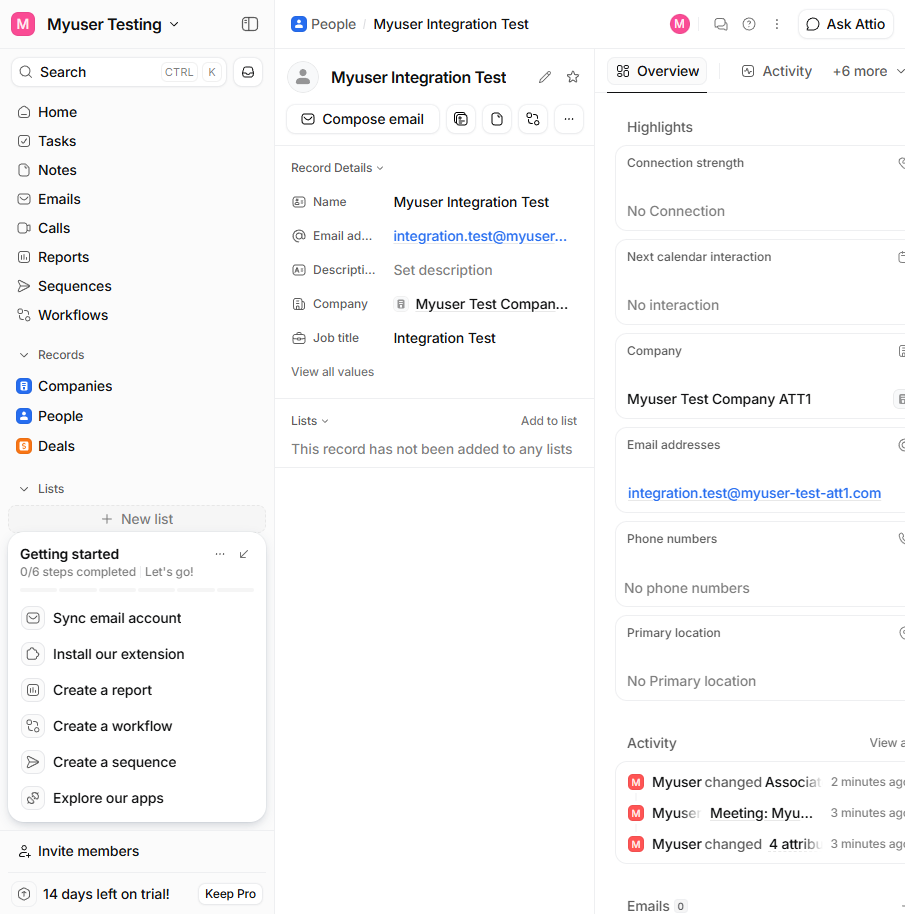
Task: Click the 4 attributes activity link
Action: point(795,844)
